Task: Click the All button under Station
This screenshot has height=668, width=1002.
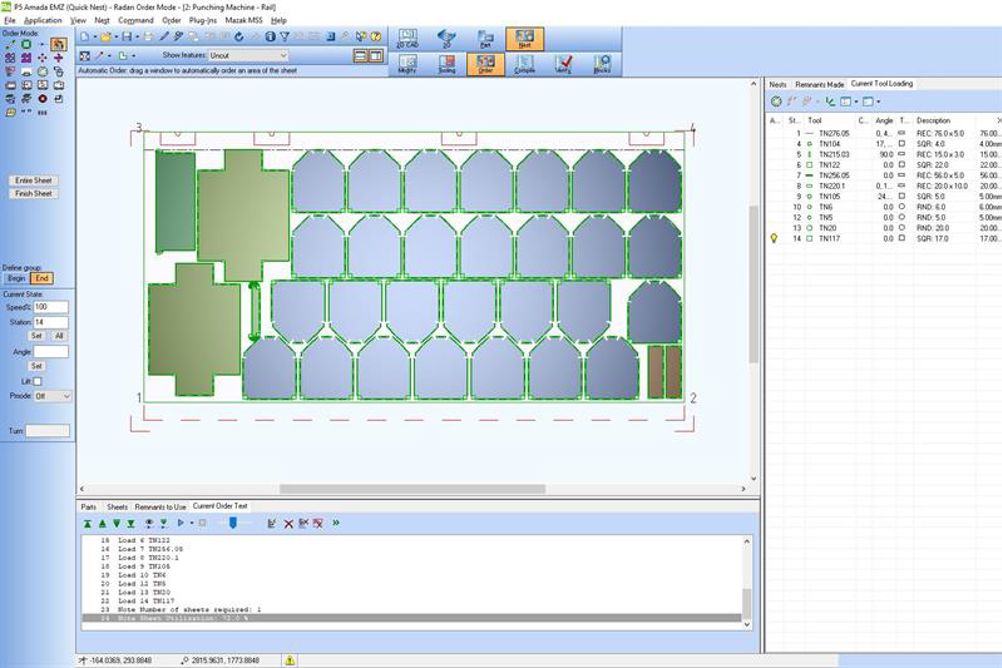Action: (59, 336)
